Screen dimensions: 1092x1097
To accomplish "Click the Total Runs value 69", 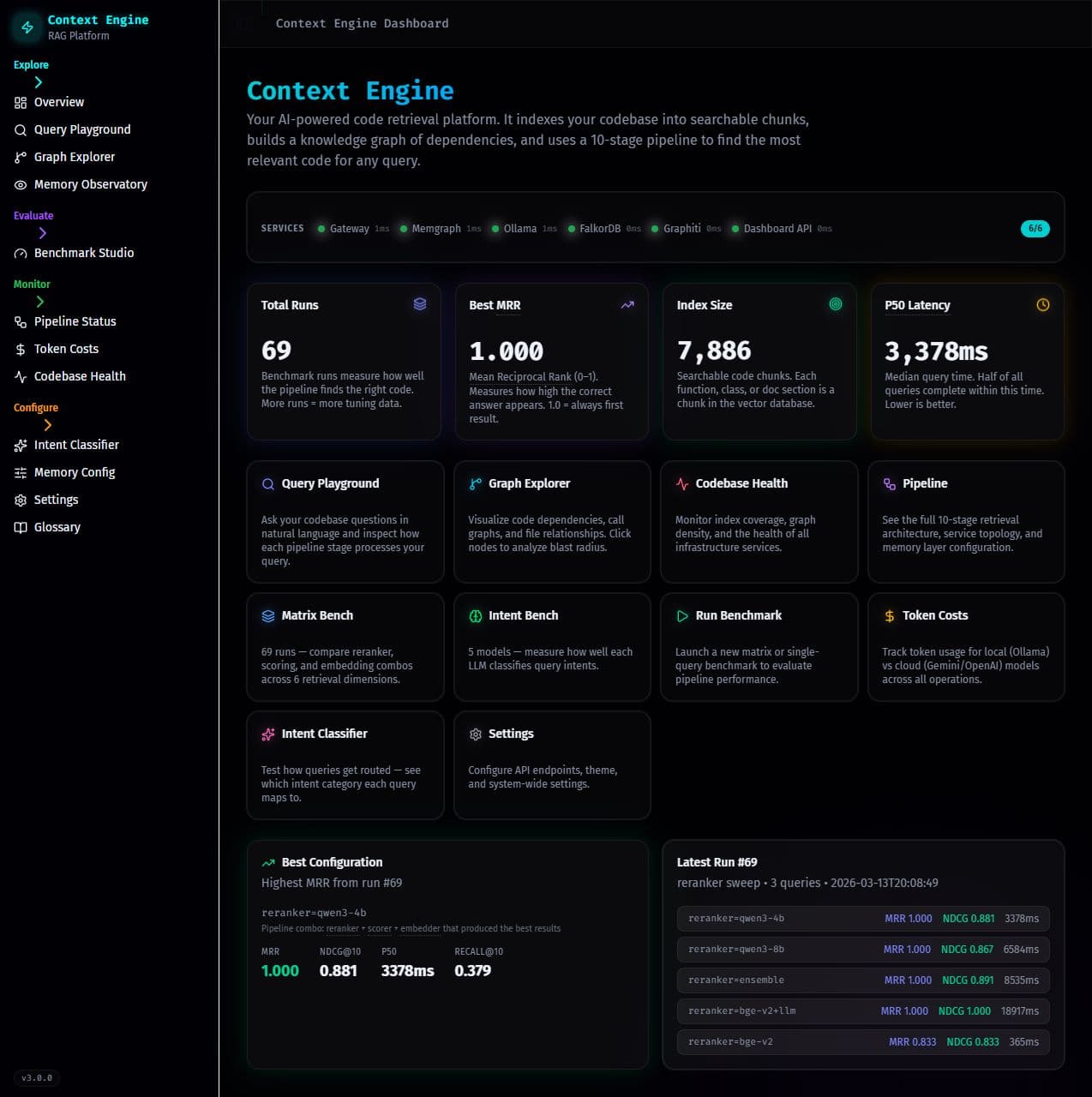I will pyautogui.click(x=277, y=351).
